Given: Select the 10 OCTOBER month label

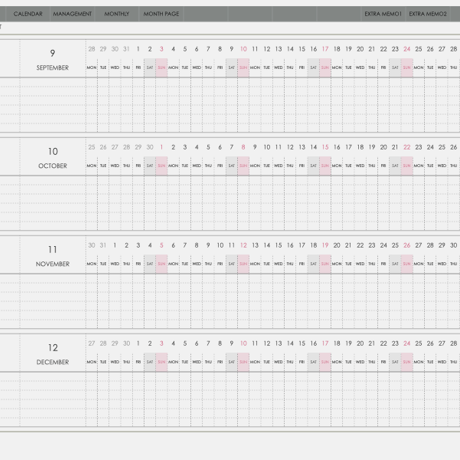Looking at the screenshot, I should click(x=53, y=158).
